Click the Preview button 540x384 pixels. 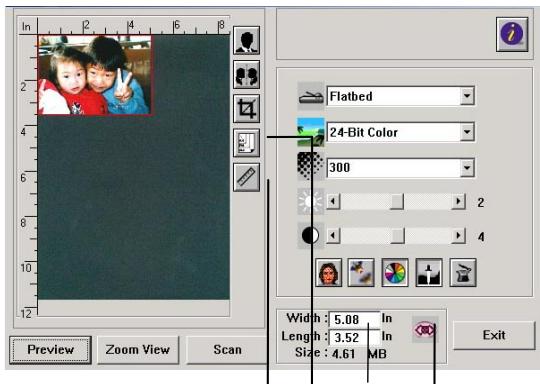pyautogui.click(x=51, y=350)
